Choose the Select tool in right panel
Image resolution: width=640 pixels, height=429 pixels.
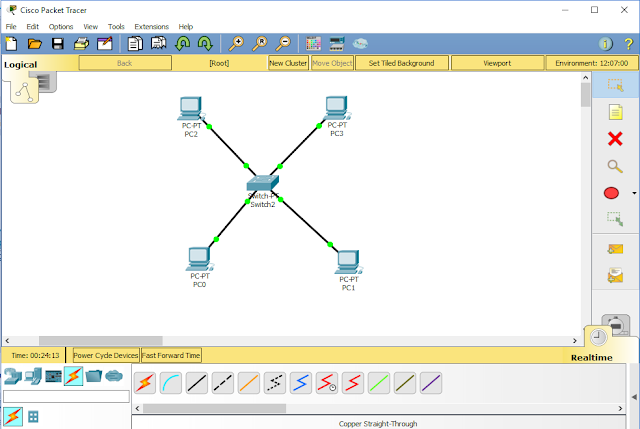(615, 85)
